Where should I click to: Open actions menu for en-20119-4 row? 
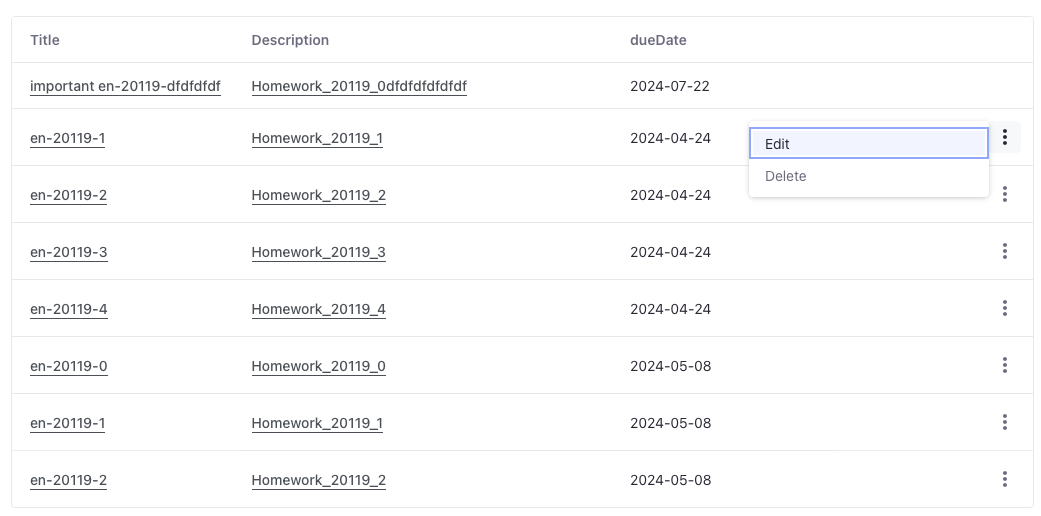point(1004,309)
